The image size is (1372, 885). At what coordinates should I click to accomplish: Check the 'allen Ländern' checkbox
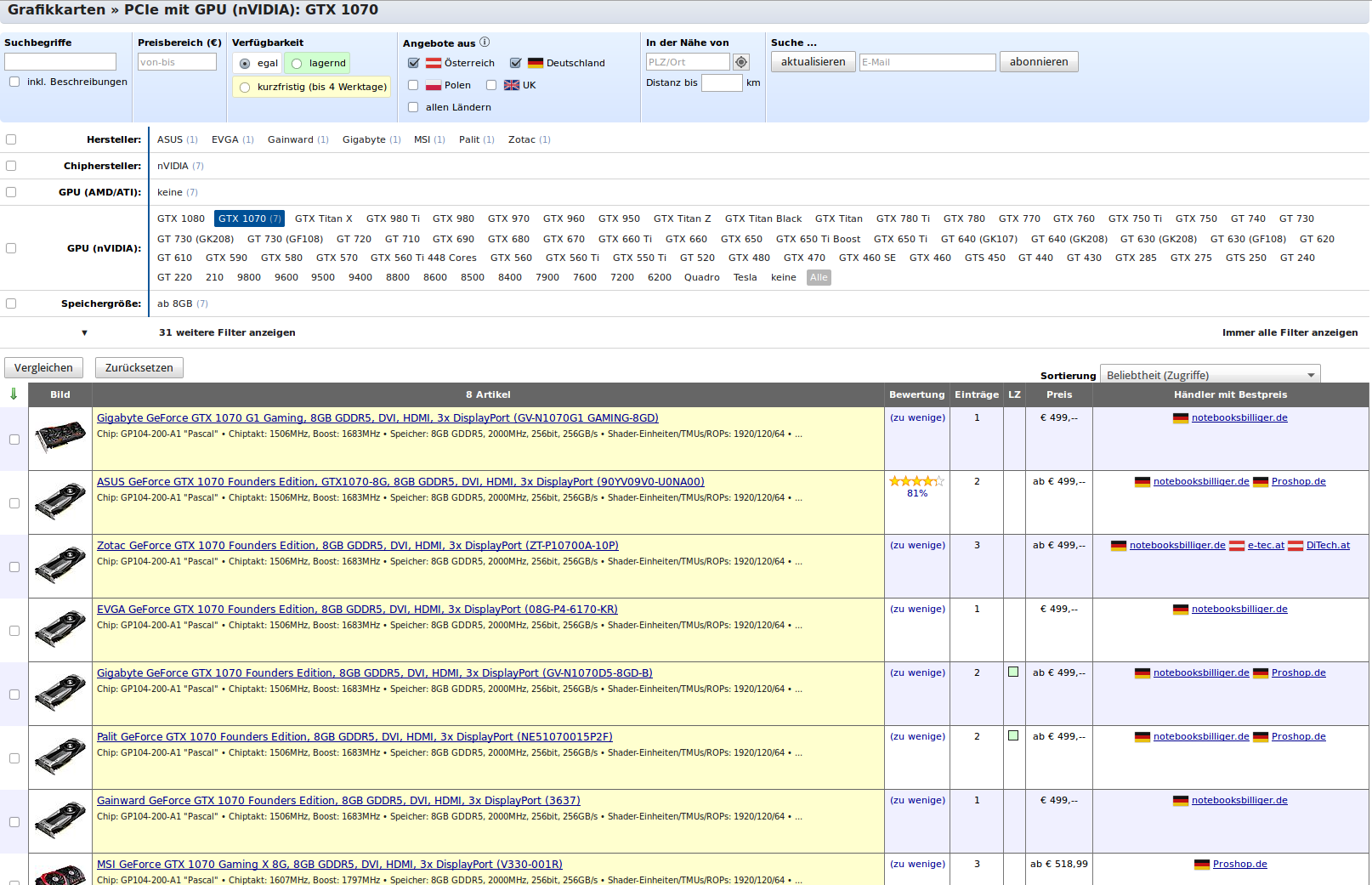tap(413, 107)
